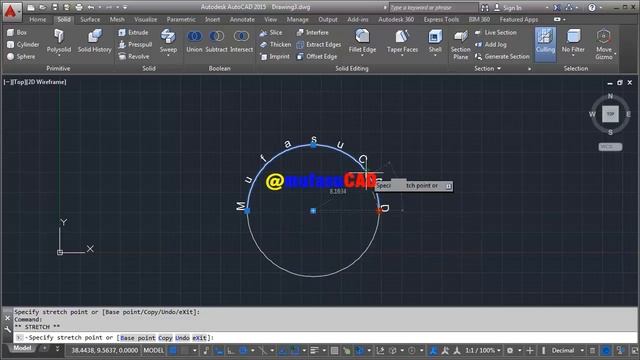Image resolution: width=640 pixels, height=360 pixels.
Task: Open the Parametric ribbon tab
Action: point(181,19)
